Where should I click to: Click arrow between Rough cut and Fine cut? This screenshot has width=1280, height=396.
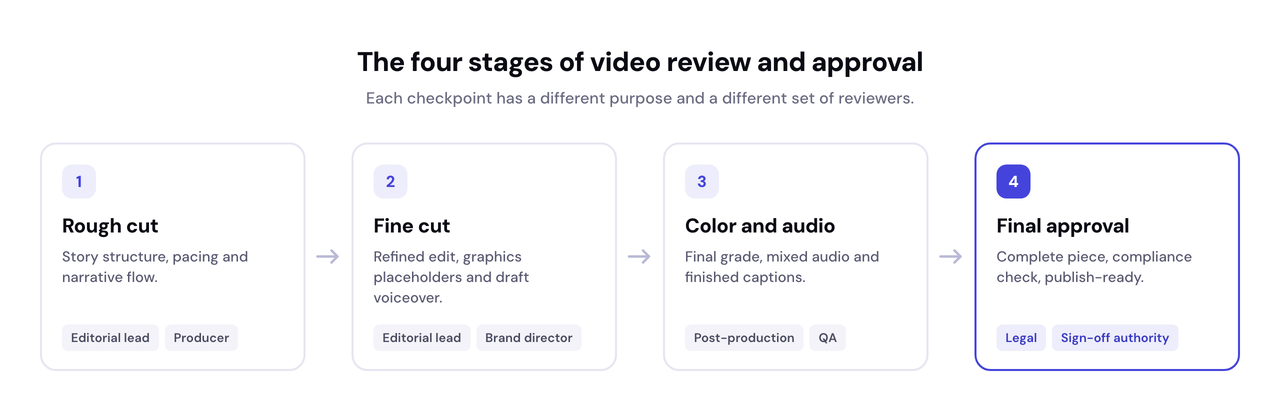pos(328,257)
